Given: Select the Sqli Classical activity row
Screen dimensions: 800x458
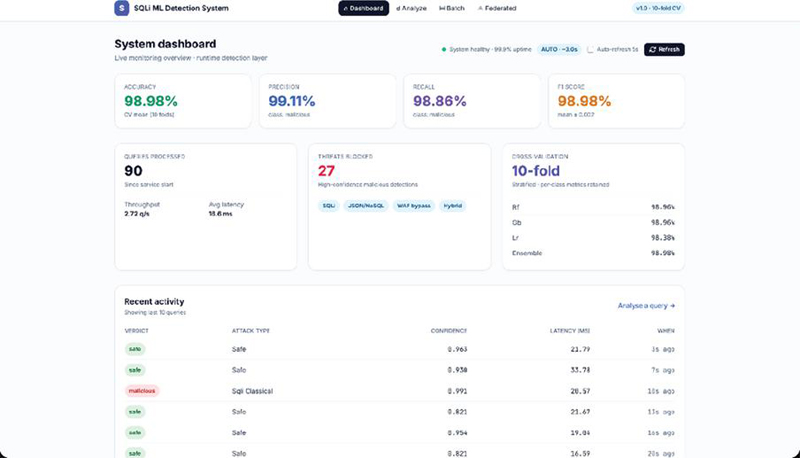Looking at the screenshot, I should [399, 391].
